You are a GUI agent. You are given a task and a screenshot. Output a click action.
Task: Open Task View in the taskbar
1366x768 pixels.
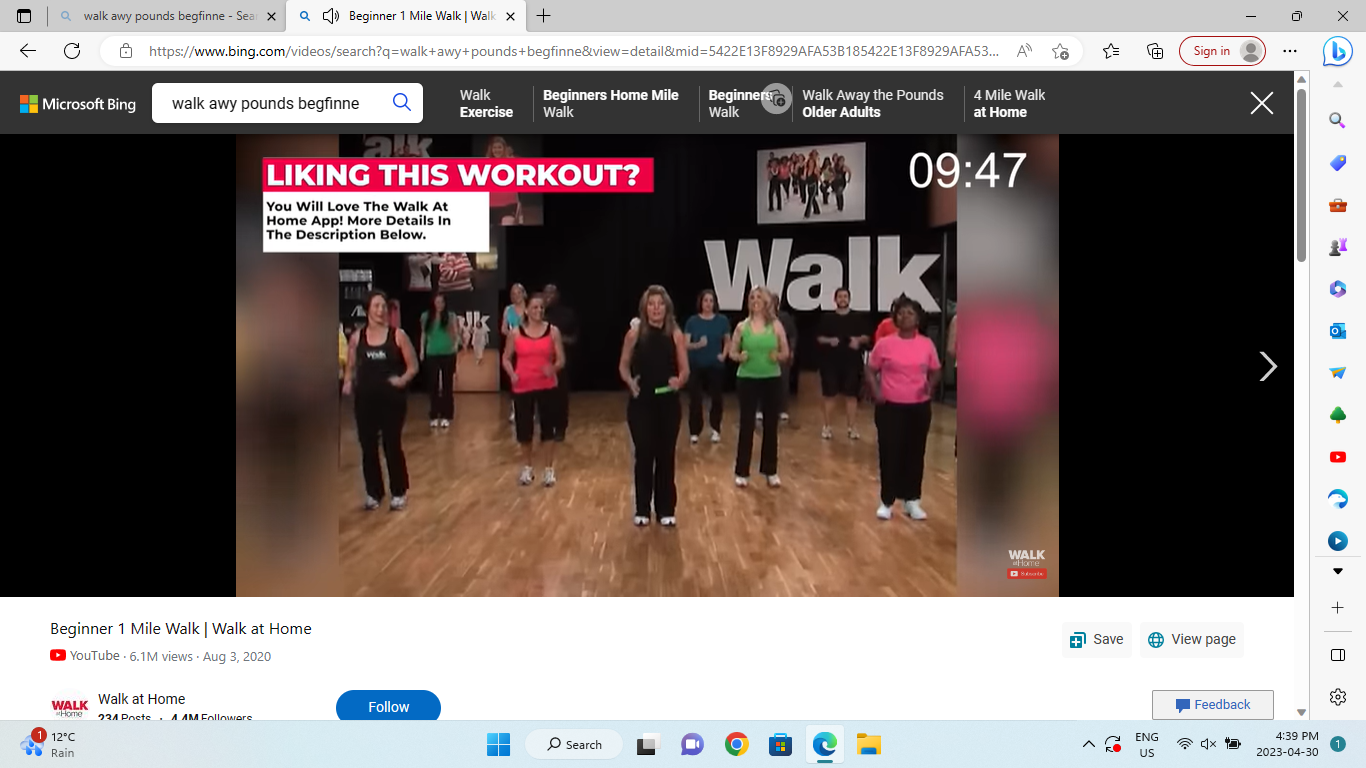pyautogui.click(x=647, y=744)
